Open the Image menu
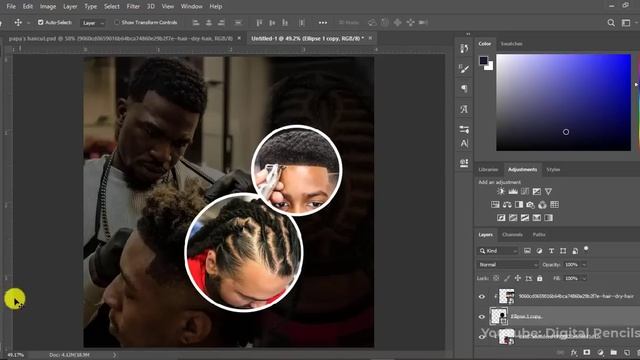640x360 pixels. (x=48, y=7)
